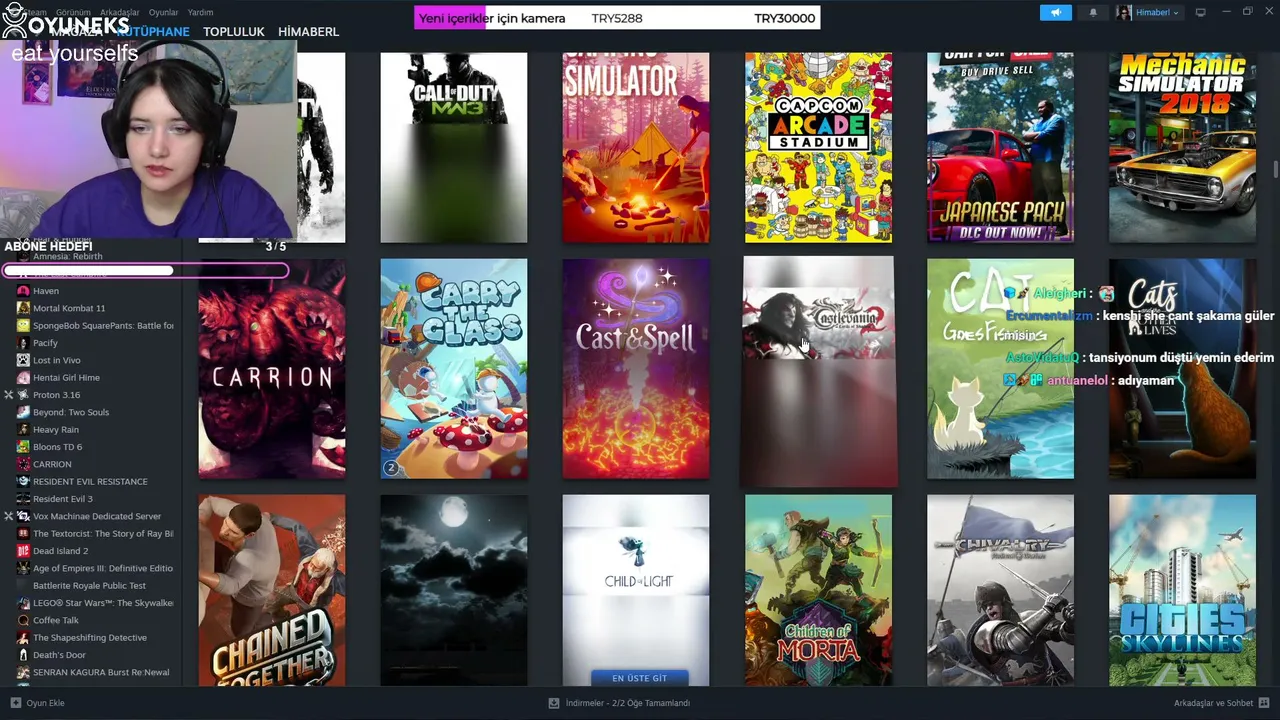Click the Hentai Girl Hime icon
The image size is (1280, 720).
click(23, 378)
